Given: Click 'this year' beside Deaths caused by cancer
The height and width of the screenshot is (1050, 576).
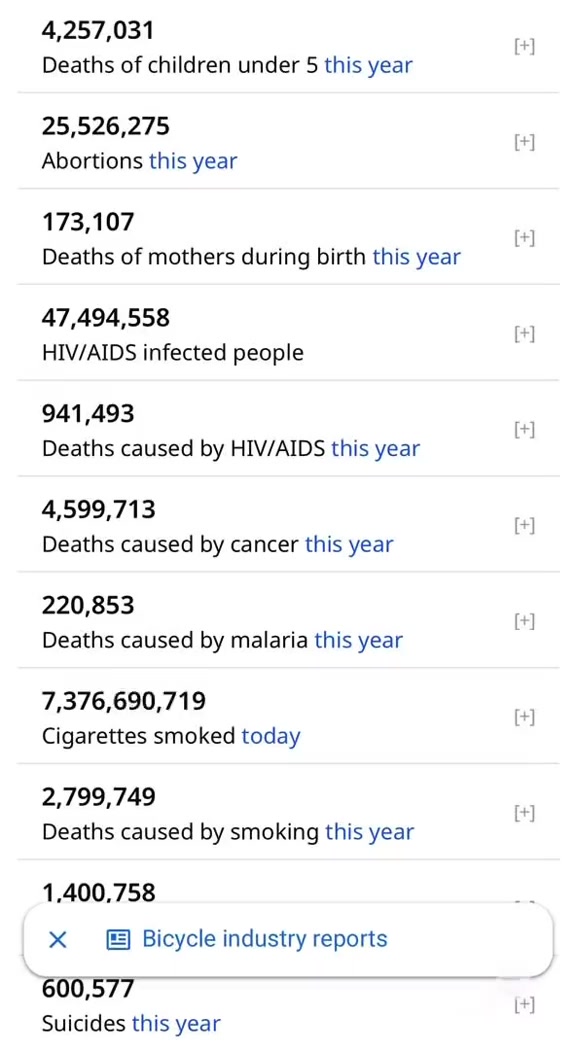Looking at the screenshot, I should [x=349, y=544].
